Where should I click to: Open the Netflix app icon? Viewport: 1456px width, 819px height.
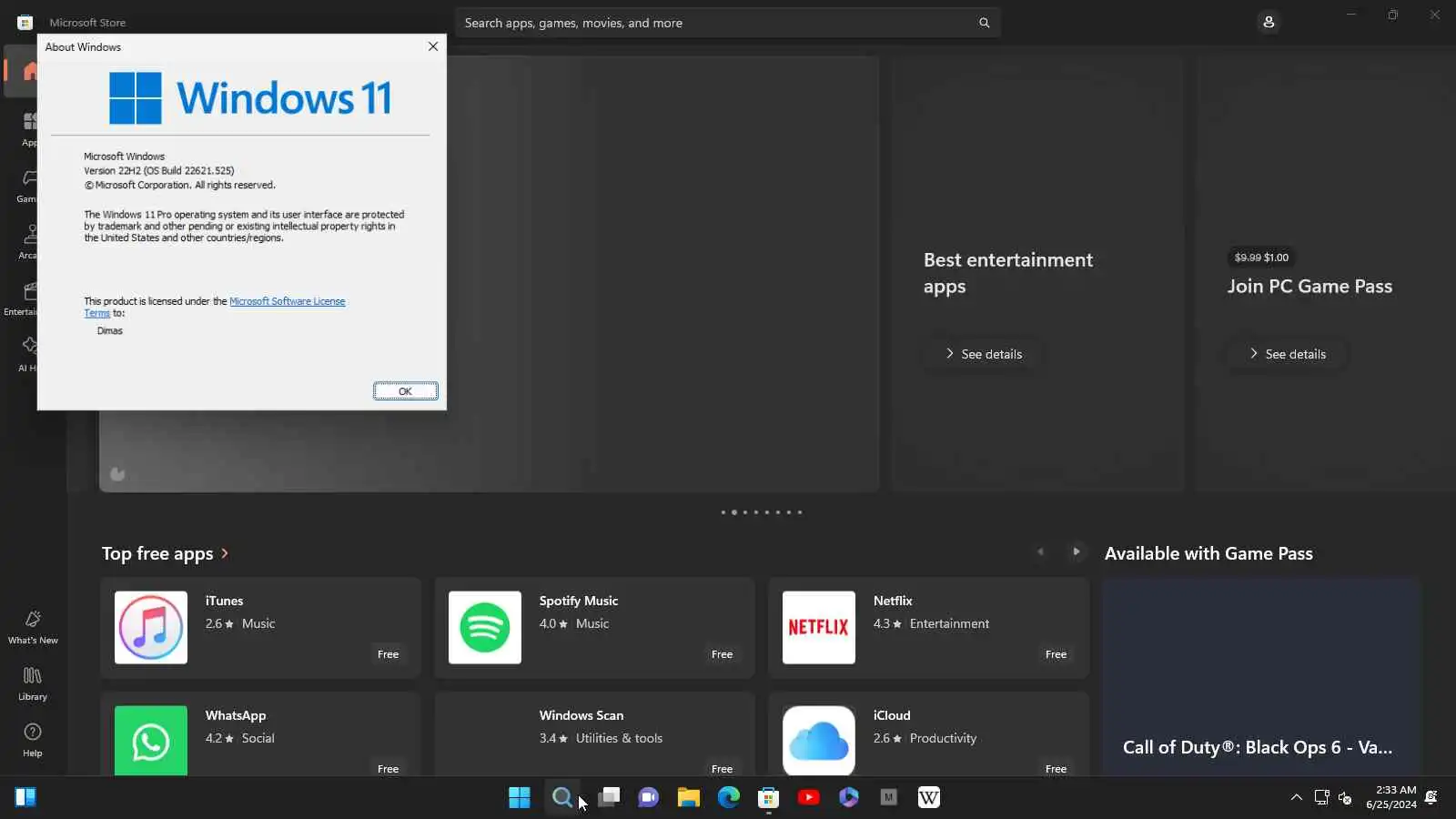[x=819, y=627]
